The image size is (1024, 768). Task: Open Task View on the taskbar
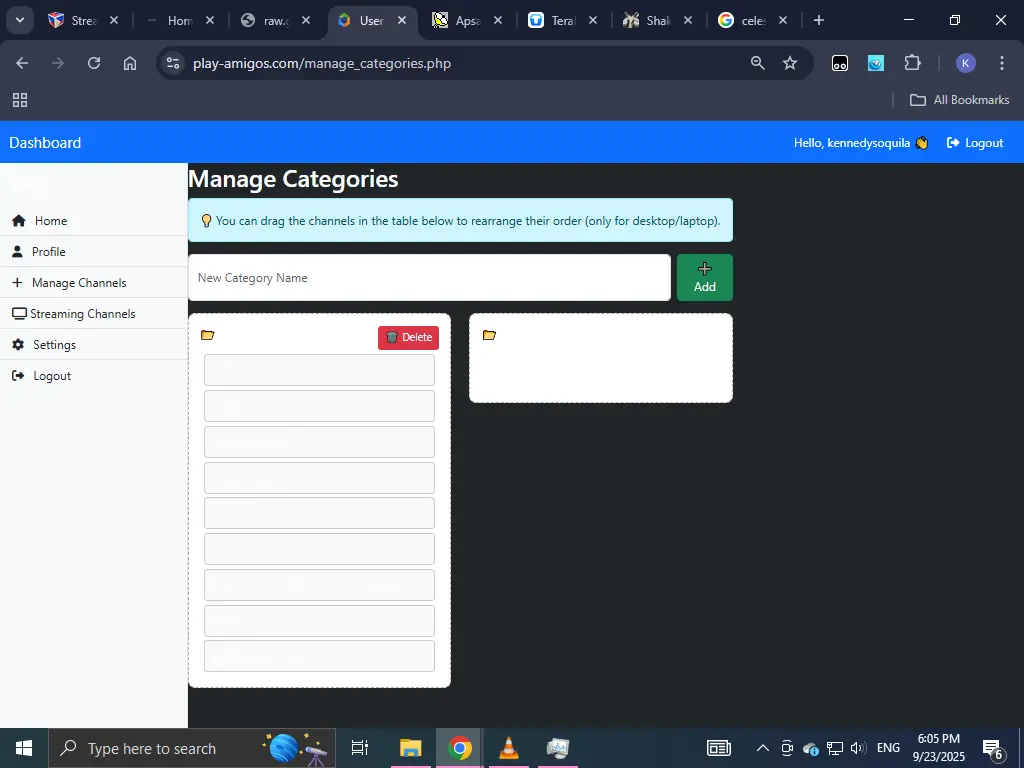[x=360, y=748]
